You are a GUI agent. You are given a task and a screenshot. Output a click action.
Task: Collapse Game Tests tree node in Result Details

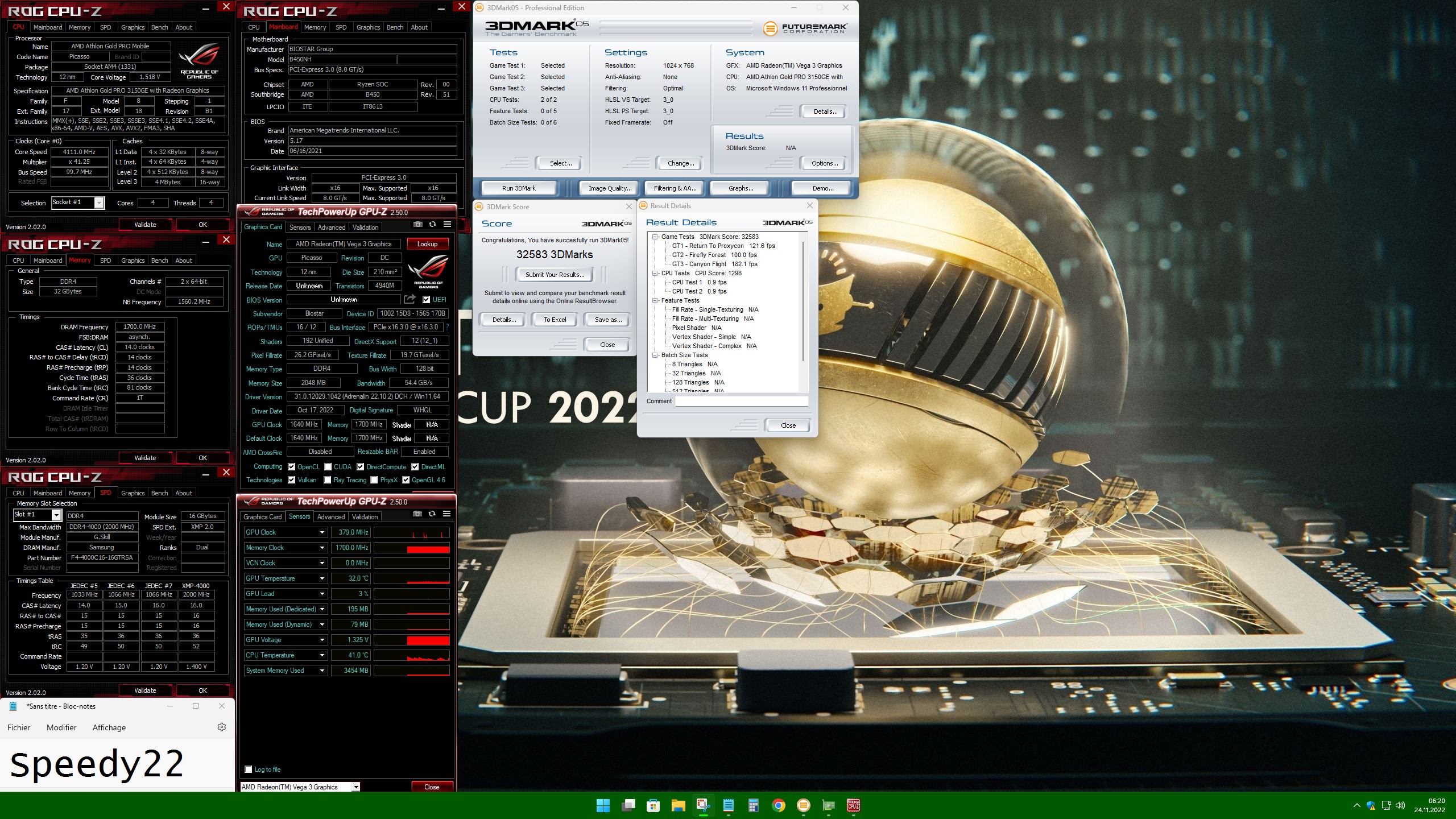click(655, 237)
